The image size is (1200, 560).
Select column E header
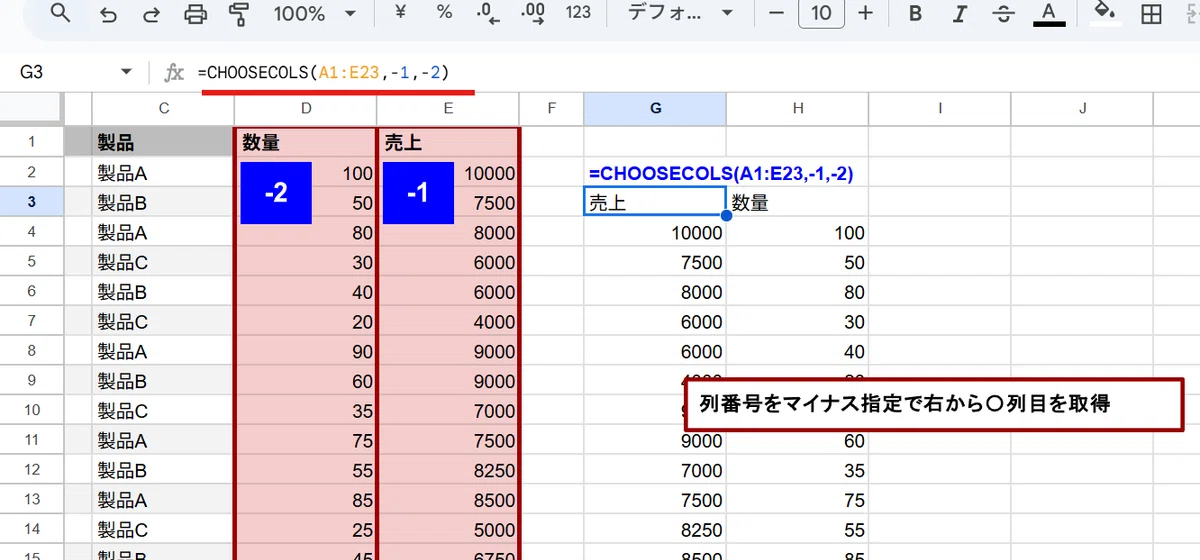click(x=448, y=108)
